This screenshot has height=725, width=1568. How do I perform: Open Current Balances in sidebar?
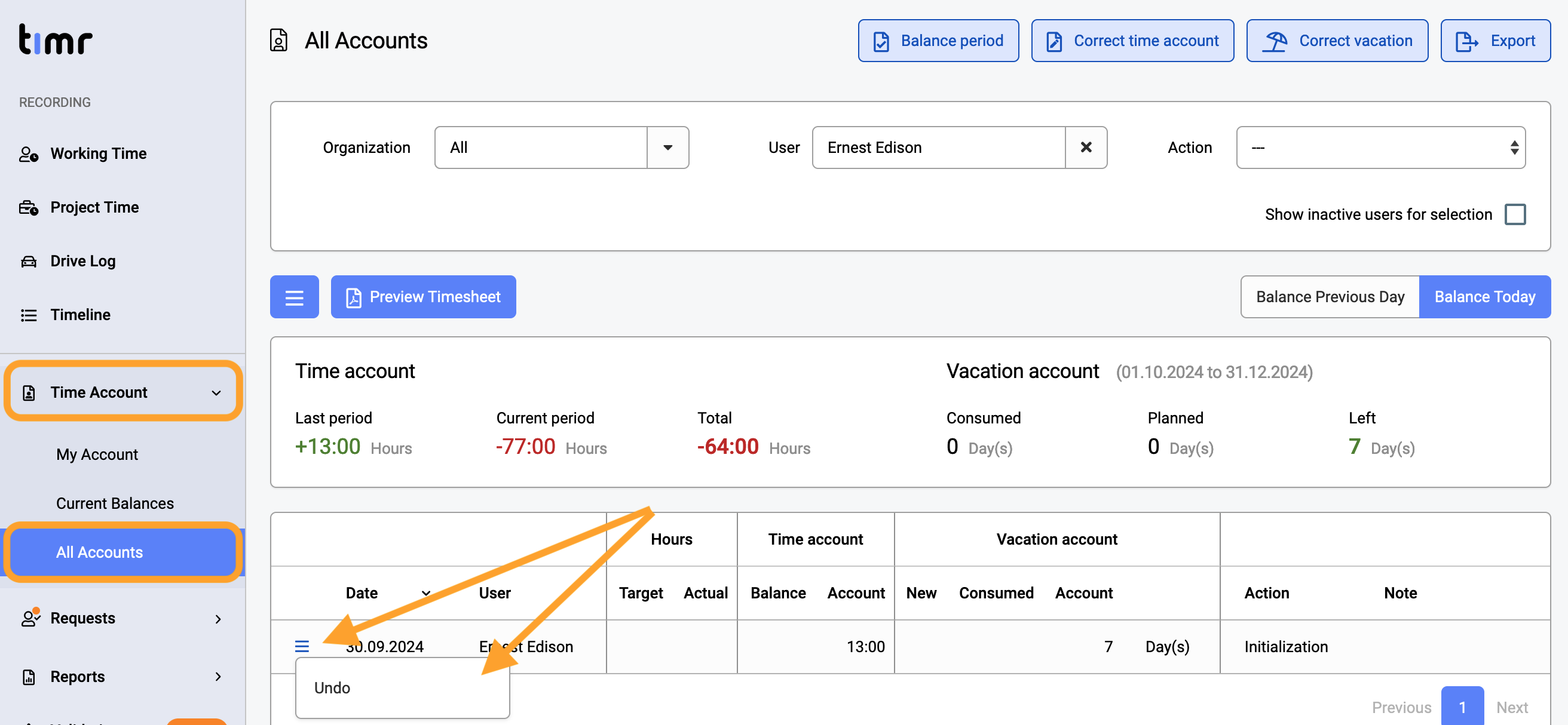pyautogui.click(x=115, y=503)
